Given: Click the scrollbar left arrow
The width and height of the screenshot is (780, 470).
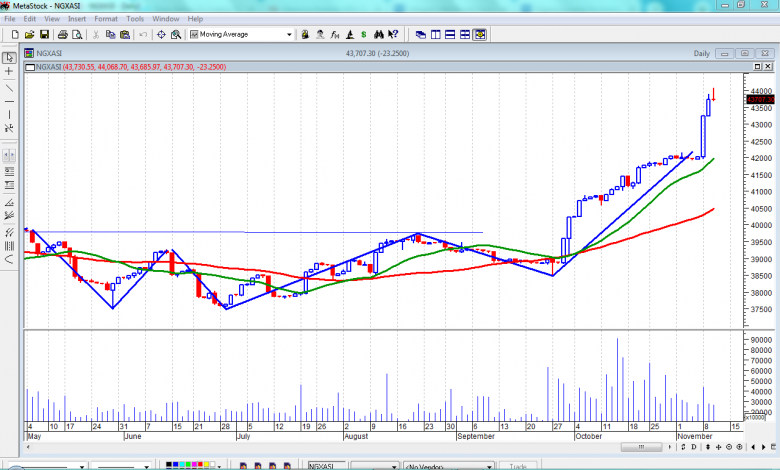Looking at the screenshot, I should point(28,447).
